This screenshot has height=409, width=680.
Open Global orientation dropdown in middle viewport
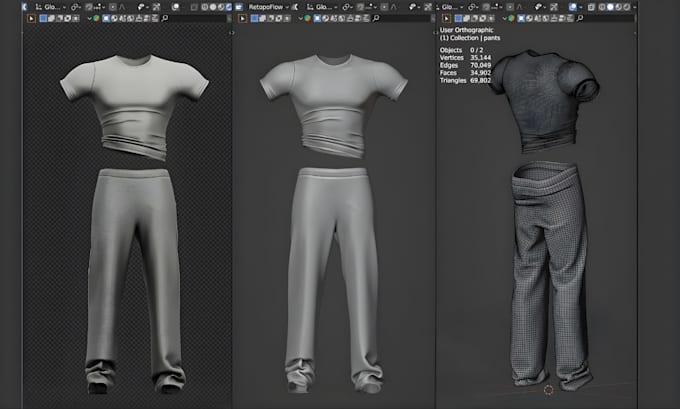[320, 7]
